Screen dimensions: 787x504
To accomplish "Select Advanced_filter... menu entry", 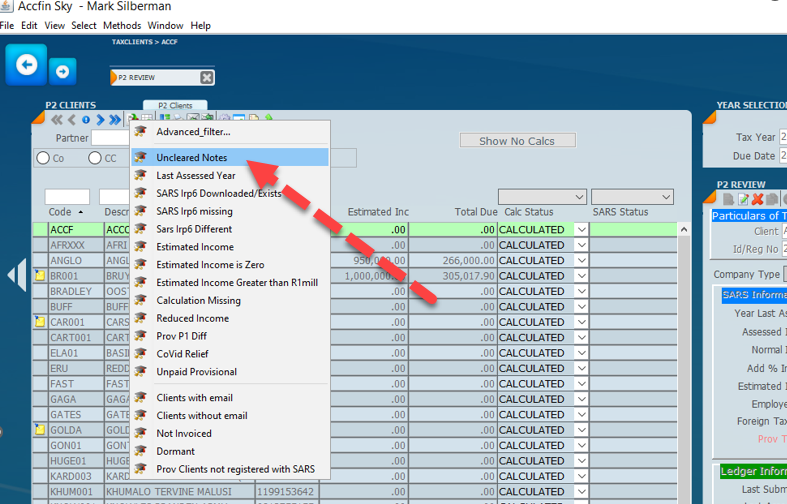I will tap(193, 132).
